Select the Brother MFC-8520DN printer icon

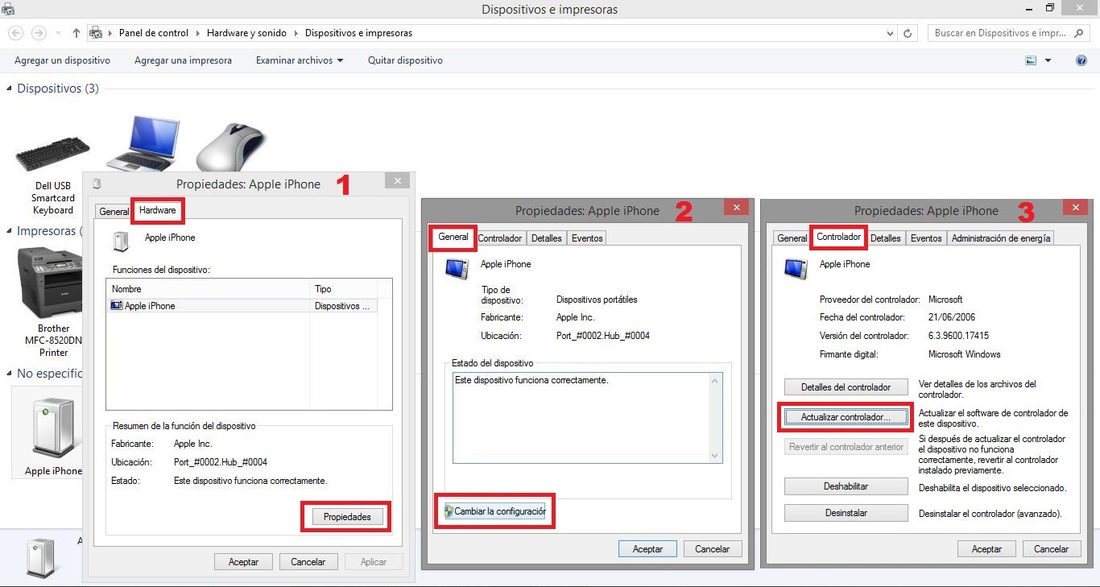coord(49,283)
